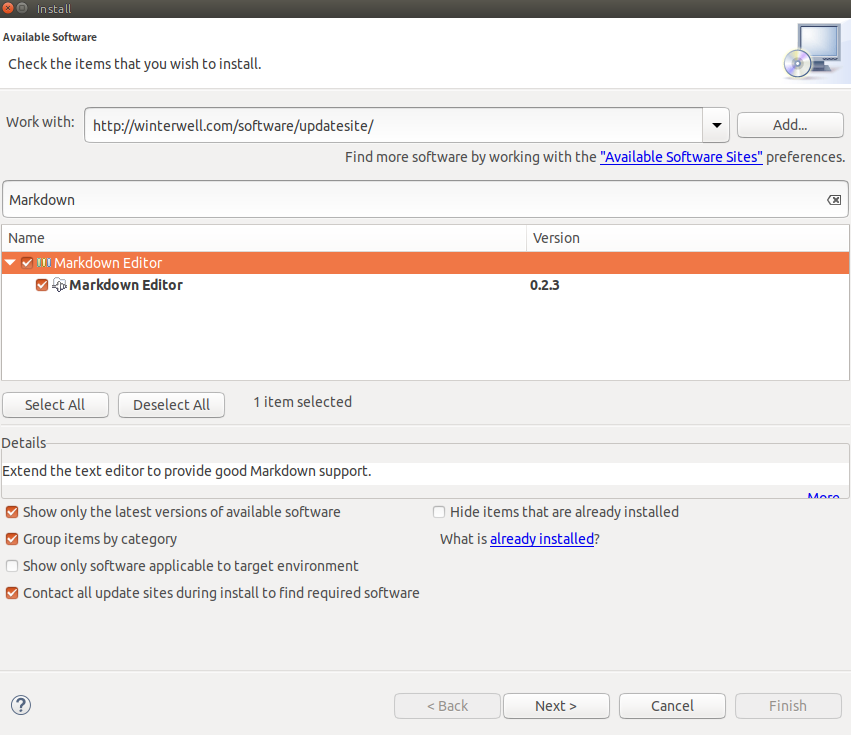Open the Available Software Sites preferences link
Viewport: 851px width, 735px height.
(x=681, y=157)
